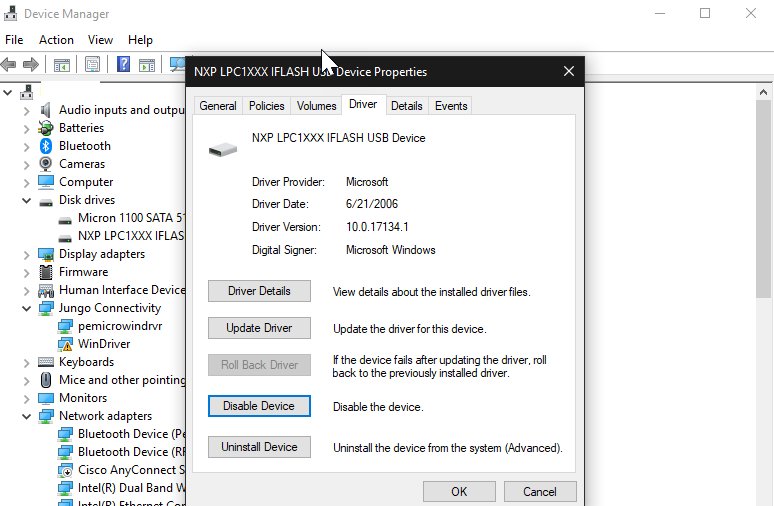Click the Batteries category icon
The width and height of the screenshot is (774, 506).
(x=46, y=128)
